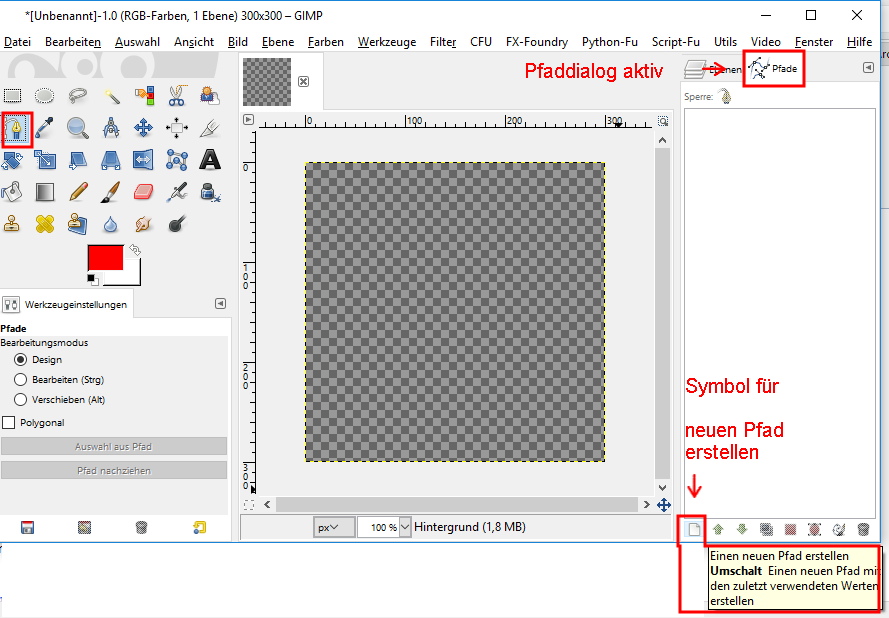Select the Ink tool
Viewport: 889px width, 618px height.
coord(210,192)
